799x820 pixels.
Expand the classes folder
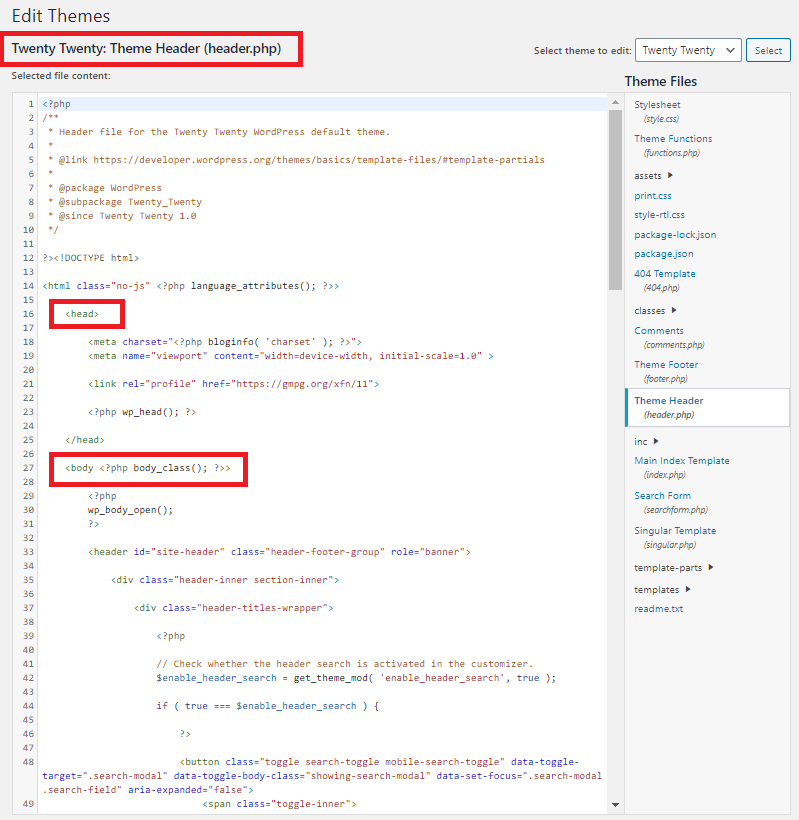coord(655,311)
